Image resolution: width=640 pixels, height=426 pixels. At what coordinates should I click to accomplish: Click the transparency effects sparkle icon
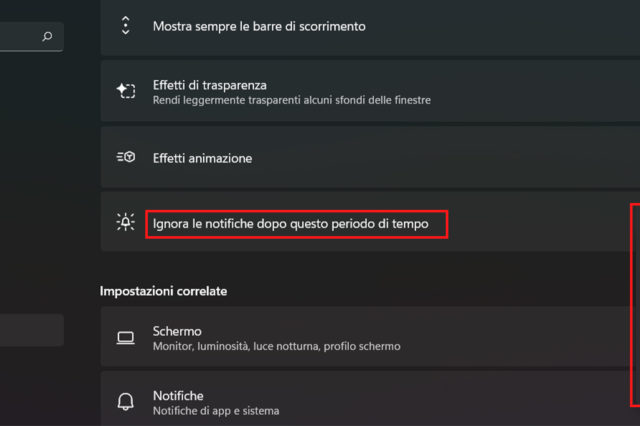[126, 91]
